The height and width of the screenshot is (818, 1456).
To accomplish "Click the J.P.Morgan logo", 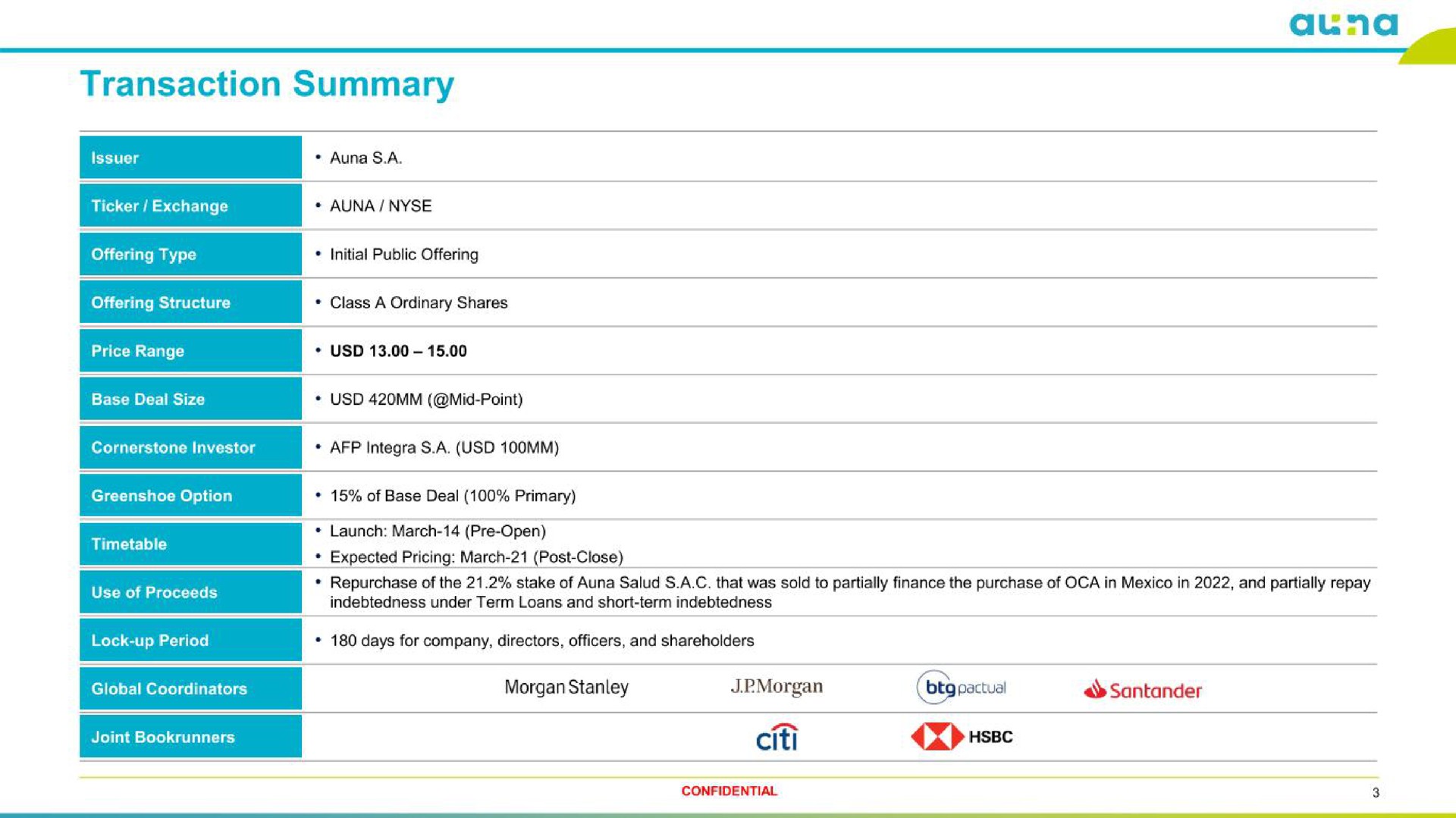I will (777, 687).
